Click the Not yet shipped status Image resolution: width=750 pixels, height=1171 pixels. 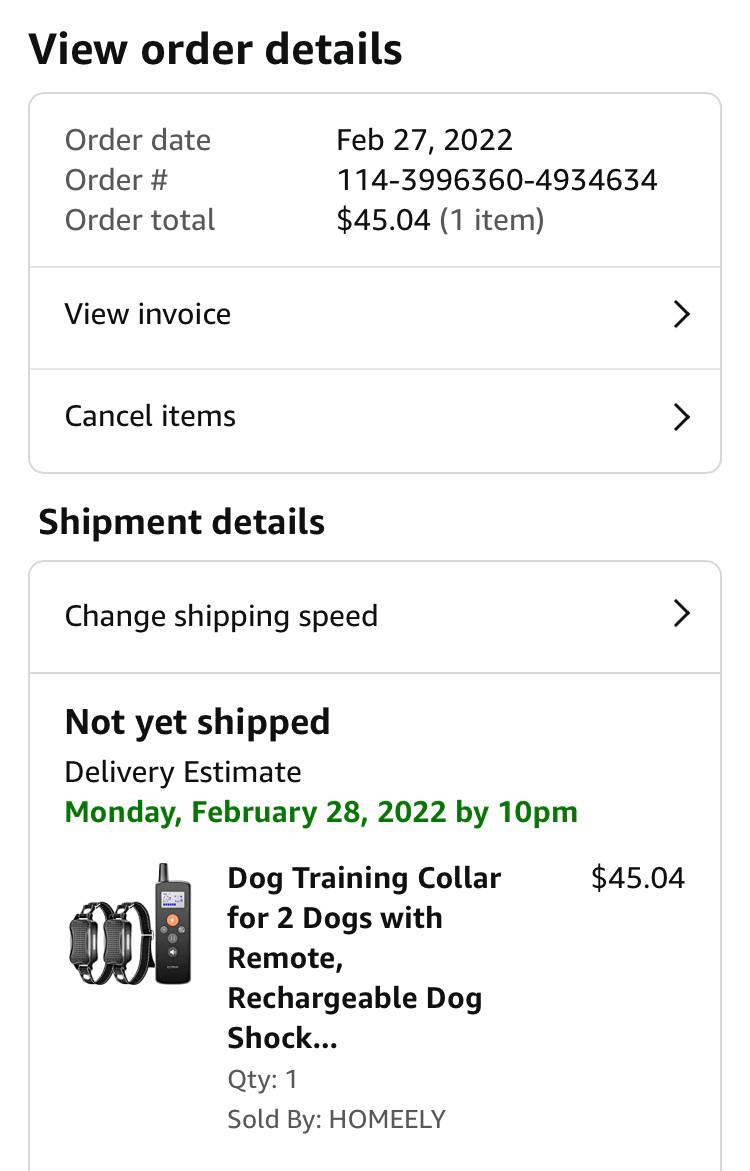197,722
